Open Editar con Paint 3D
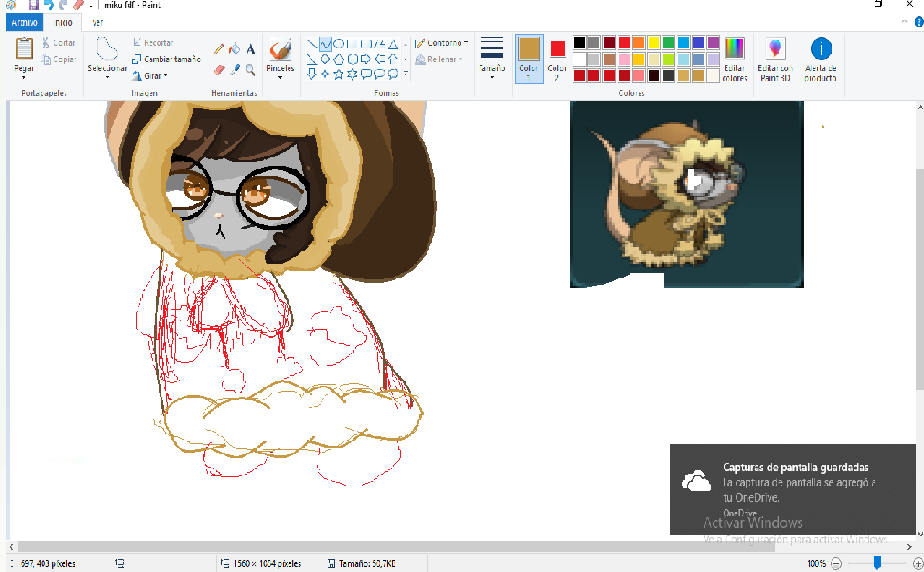The image size is (924, 572). (x=775, y=59)
